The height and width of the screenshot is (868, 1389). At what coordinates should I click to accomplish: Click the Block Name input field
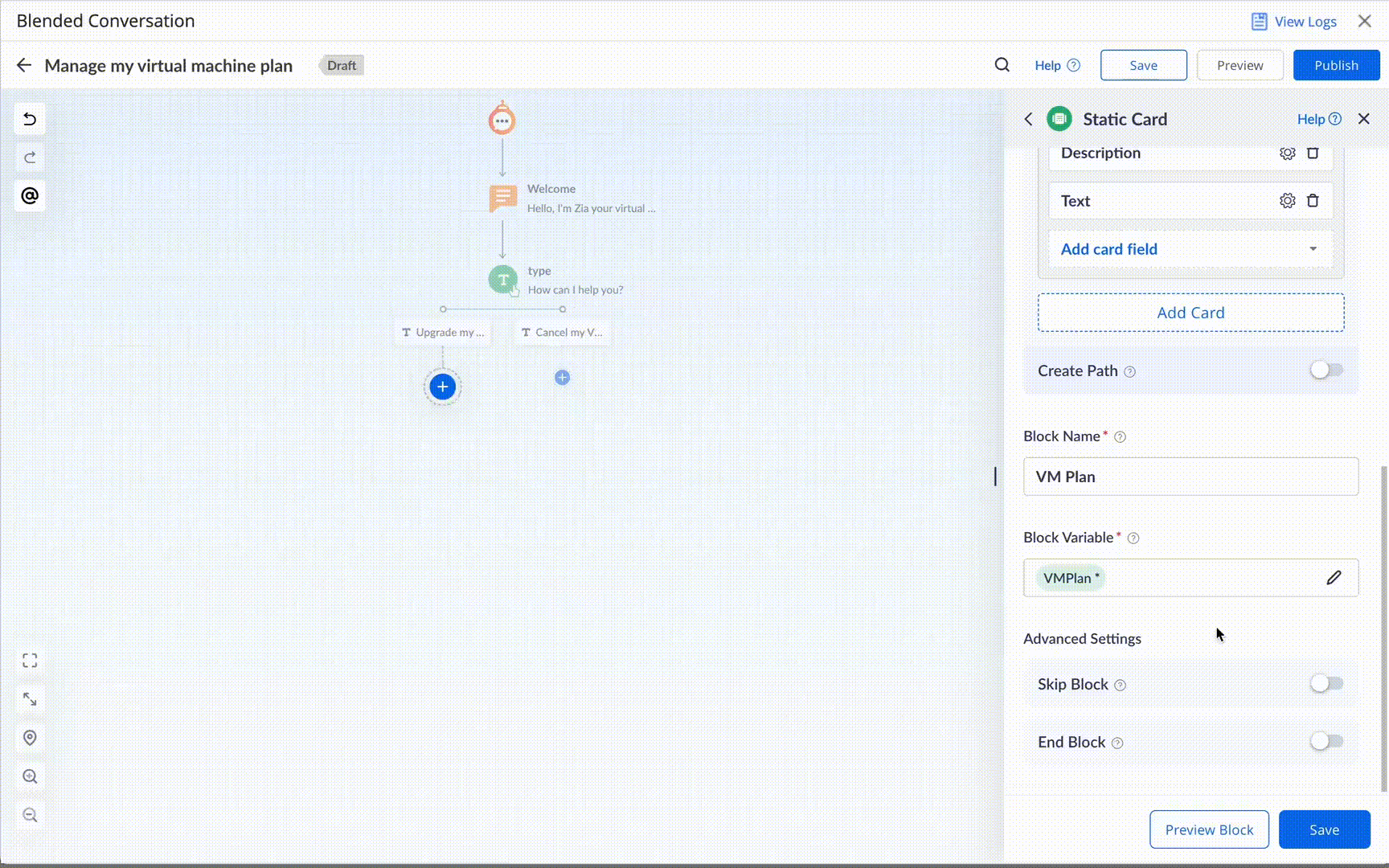tap(1190, 477)
